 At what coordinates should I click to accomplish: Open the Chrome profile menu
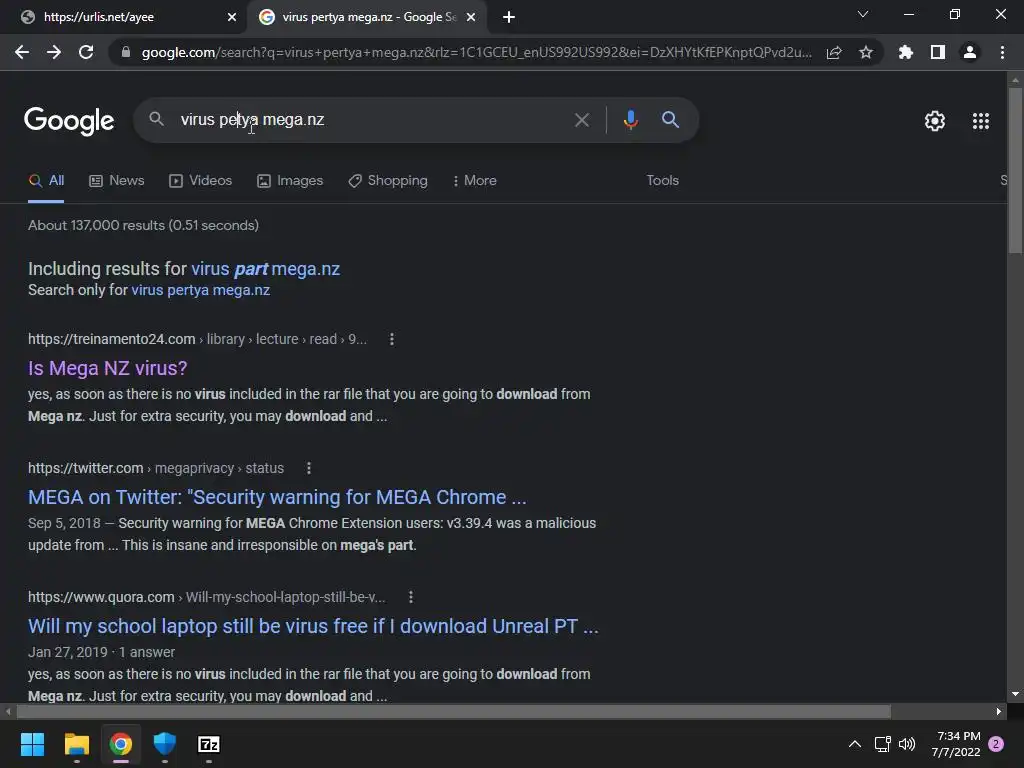970,52
